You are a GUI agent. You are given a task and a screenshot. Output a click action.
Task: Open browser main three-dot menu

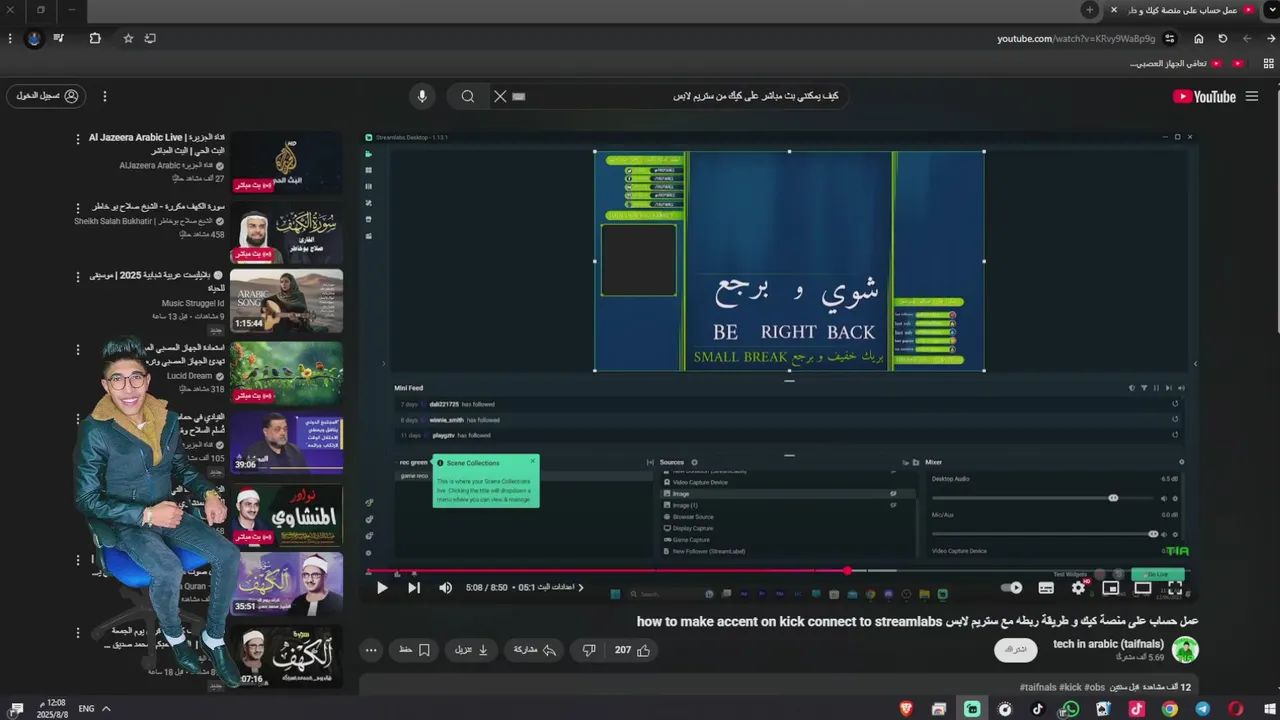(x=10, y=39)
